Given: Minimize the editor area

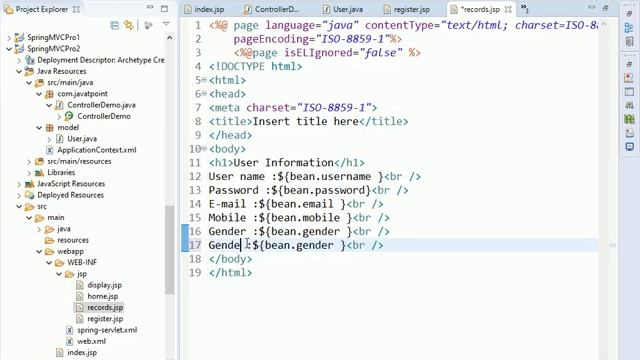Looking at the screenshot, I should point(591,8).
